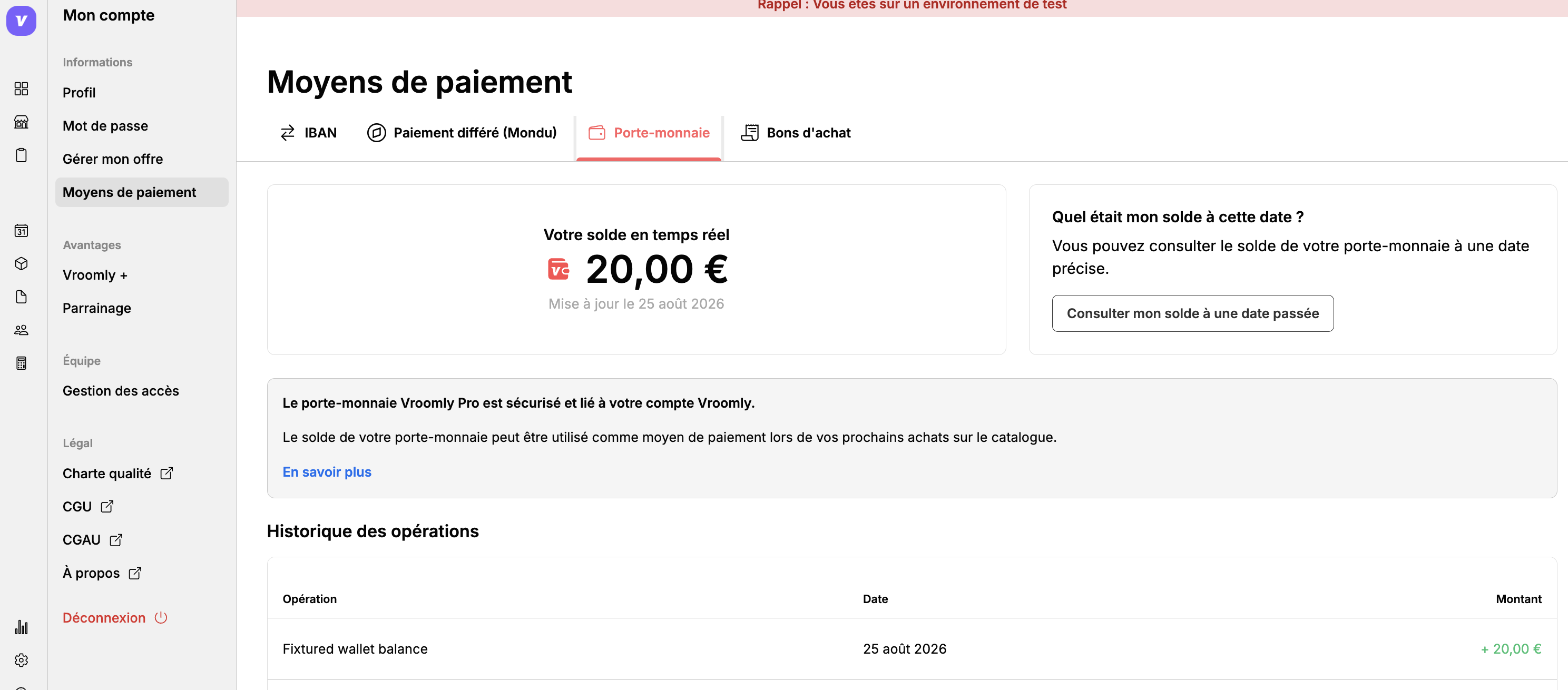Click the Mon compte sidebar heading
The height and width of the screenshot is (690, 1568).
[x=109, y=15]
